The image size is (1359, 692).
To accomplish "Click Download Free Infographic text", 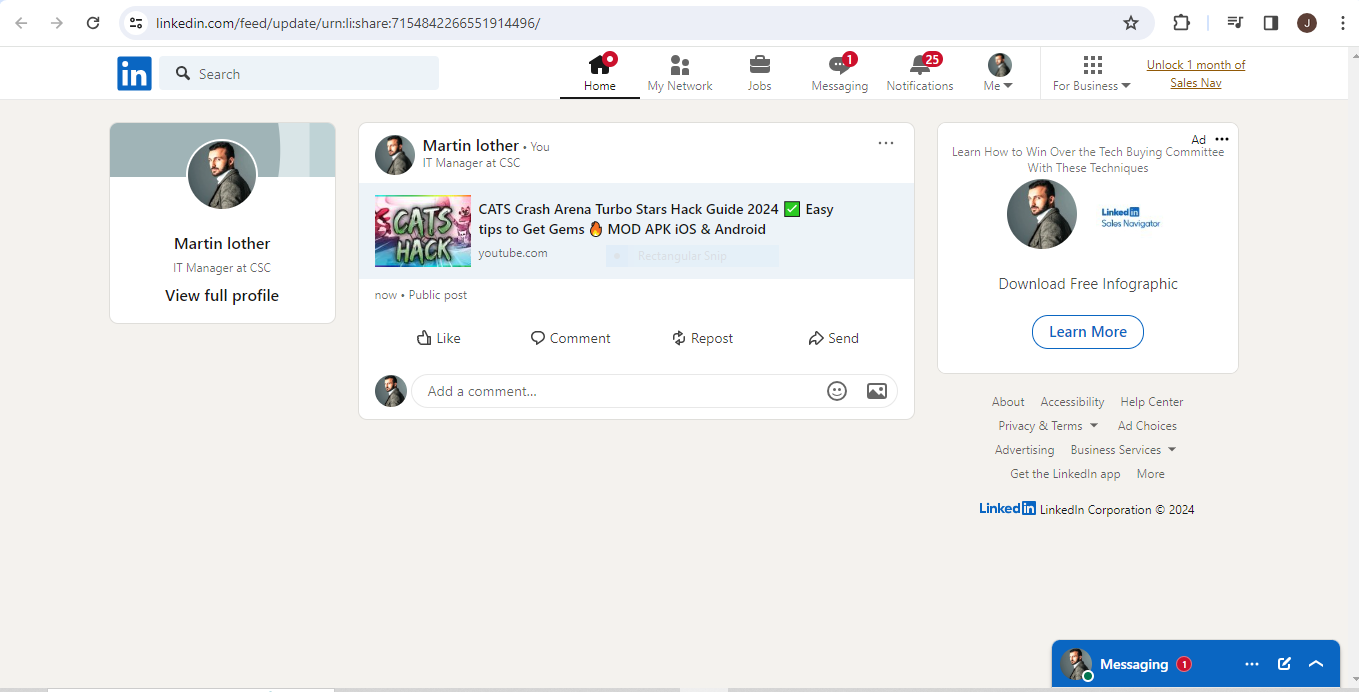I will pos(1088,284).
